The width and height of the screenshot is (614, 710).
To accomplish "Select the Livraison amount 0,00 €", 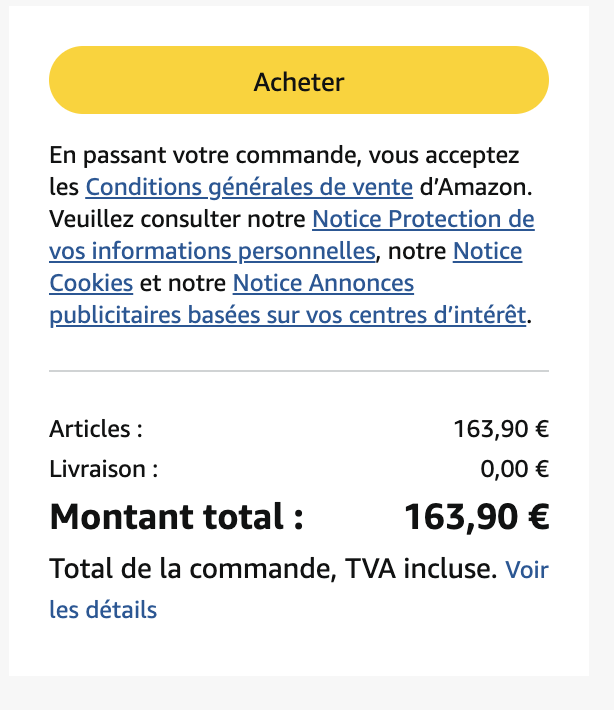I will [x=514, y=469].
